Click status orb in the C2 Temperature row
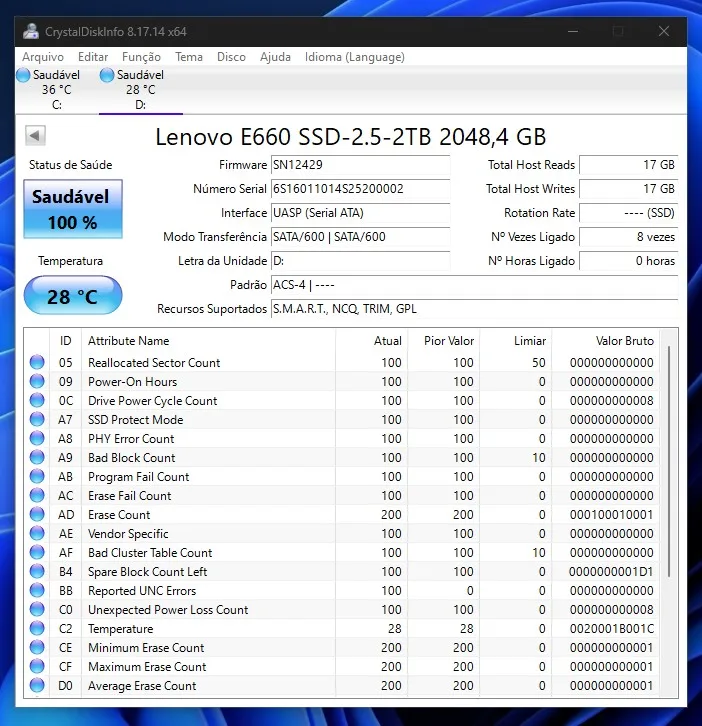Viewport: 702px width, 726px height. click(37, 628)
